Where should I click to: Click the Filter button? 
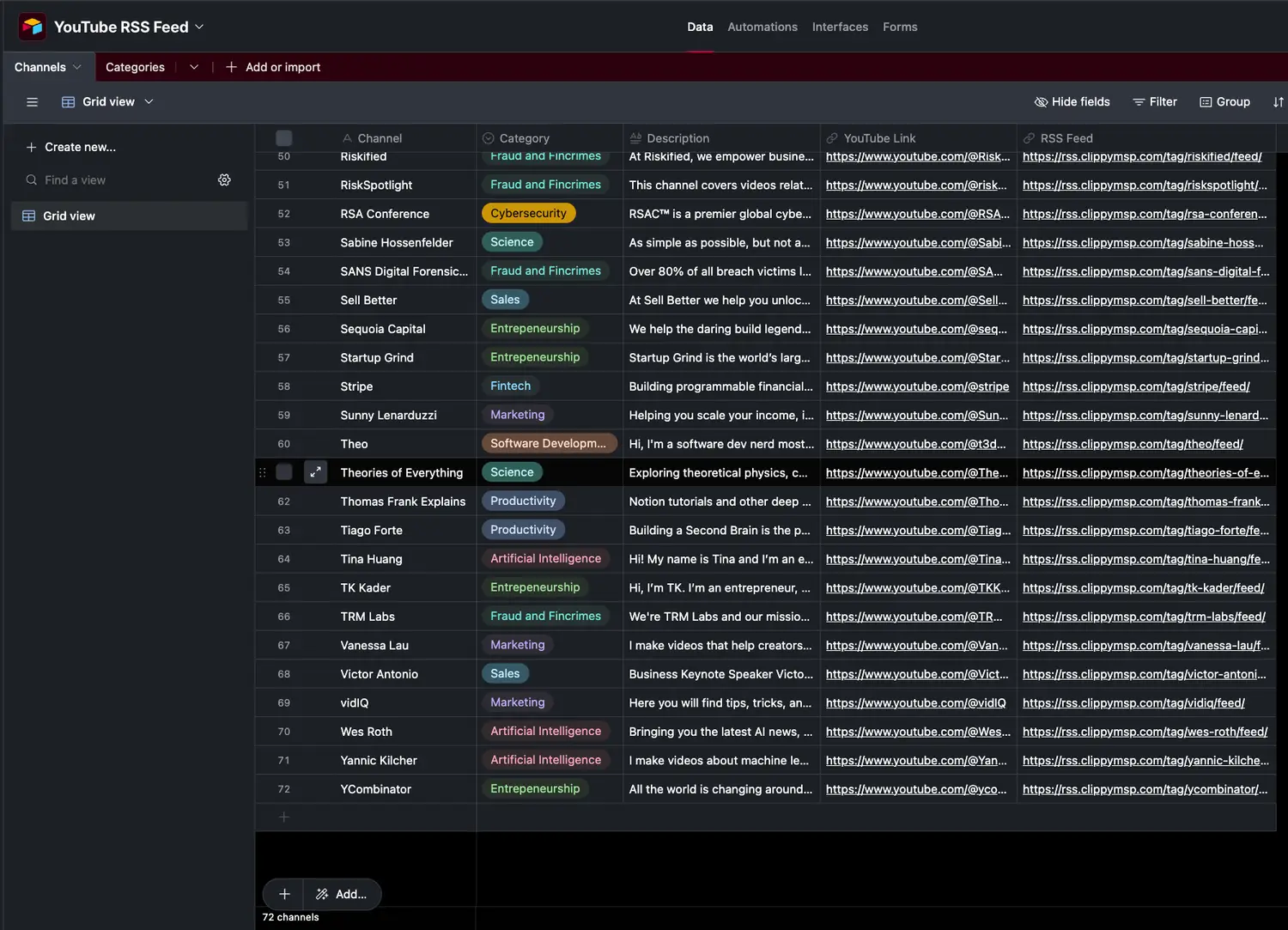click(x=1154, y=102)
